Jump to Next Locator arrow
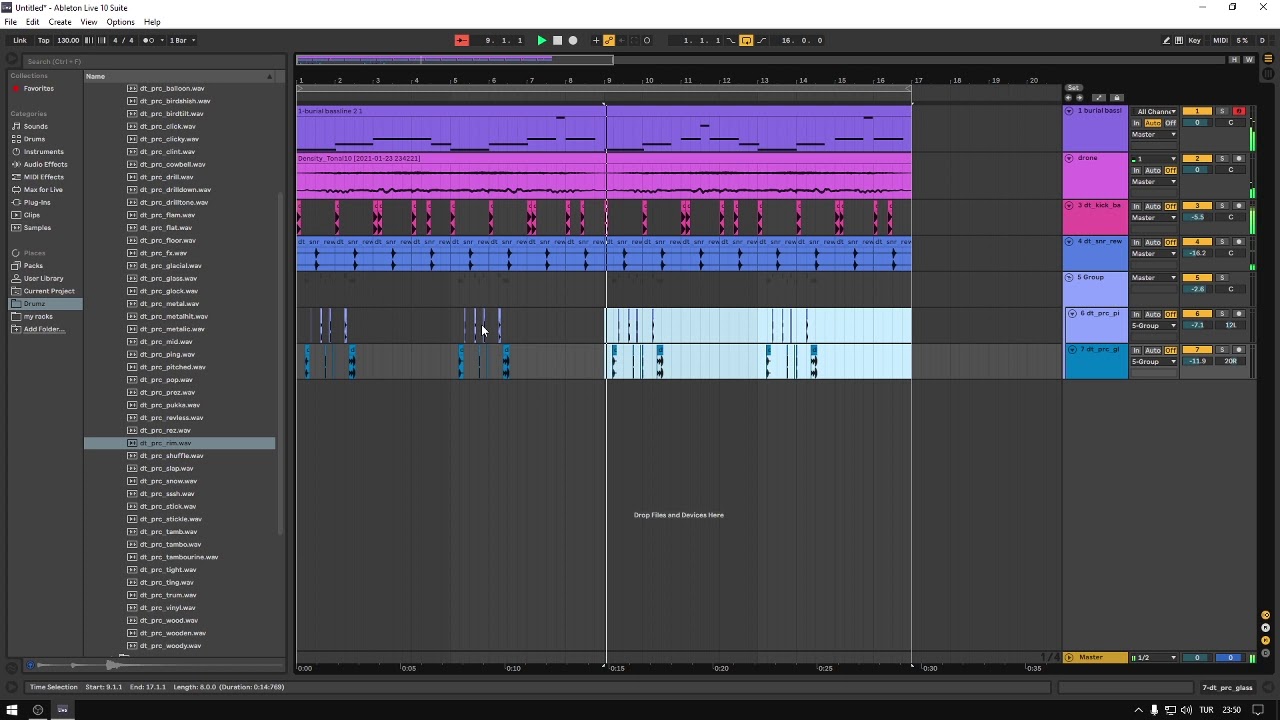 1079,97
